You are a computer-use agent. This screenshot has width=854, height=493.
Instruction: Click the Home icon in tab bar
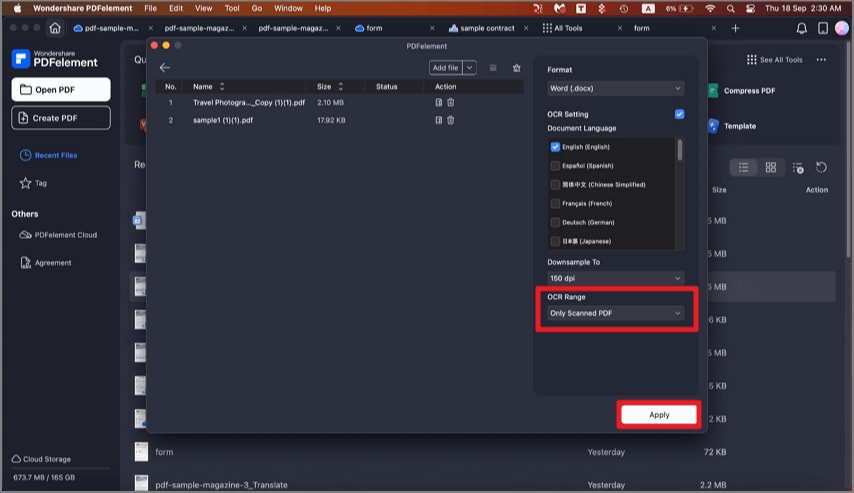tap(55, 28)
